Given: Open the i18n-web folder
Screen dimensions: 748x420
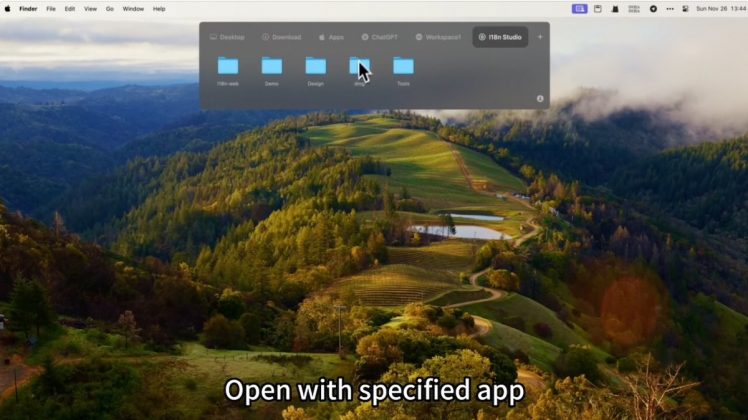Looking at the screenshot, I should 228,66.
